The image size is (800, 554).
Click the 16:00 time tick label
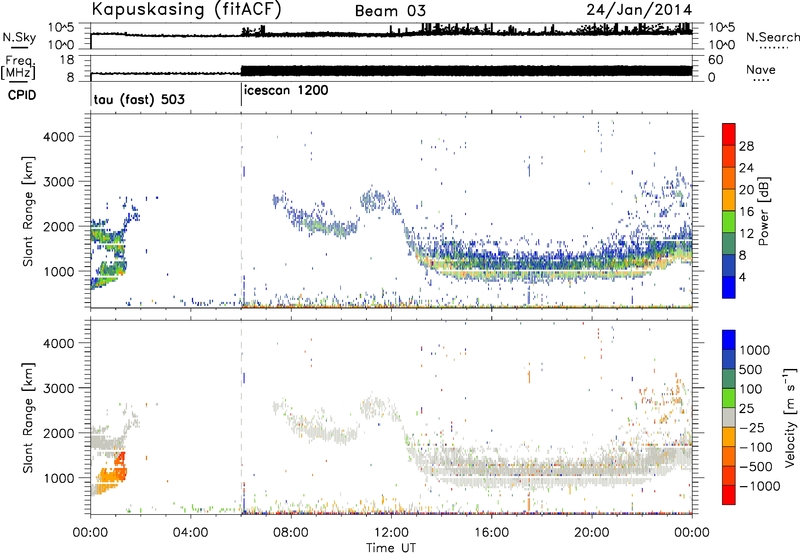(x=491, y=533)
